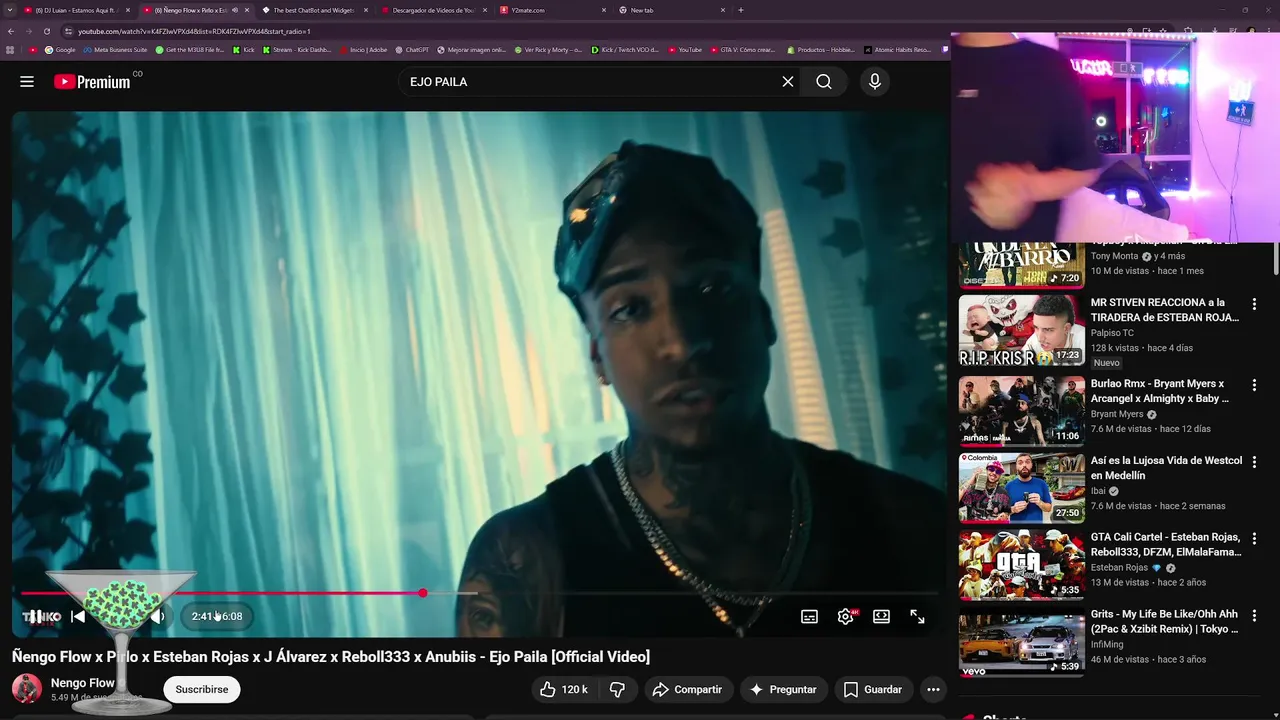The width and height of the screenshot is (1280, 720).
Task: Open the Meta Business Suite bookmark
Action: pos(116,50)
